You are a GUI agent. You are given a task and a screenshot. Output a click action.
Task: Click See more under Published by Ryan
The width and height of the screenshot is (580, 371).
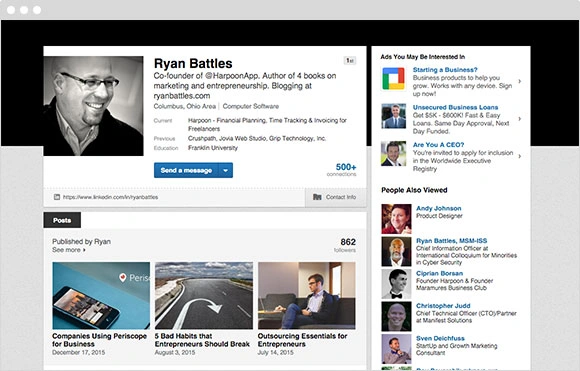(x=69, y=250)
